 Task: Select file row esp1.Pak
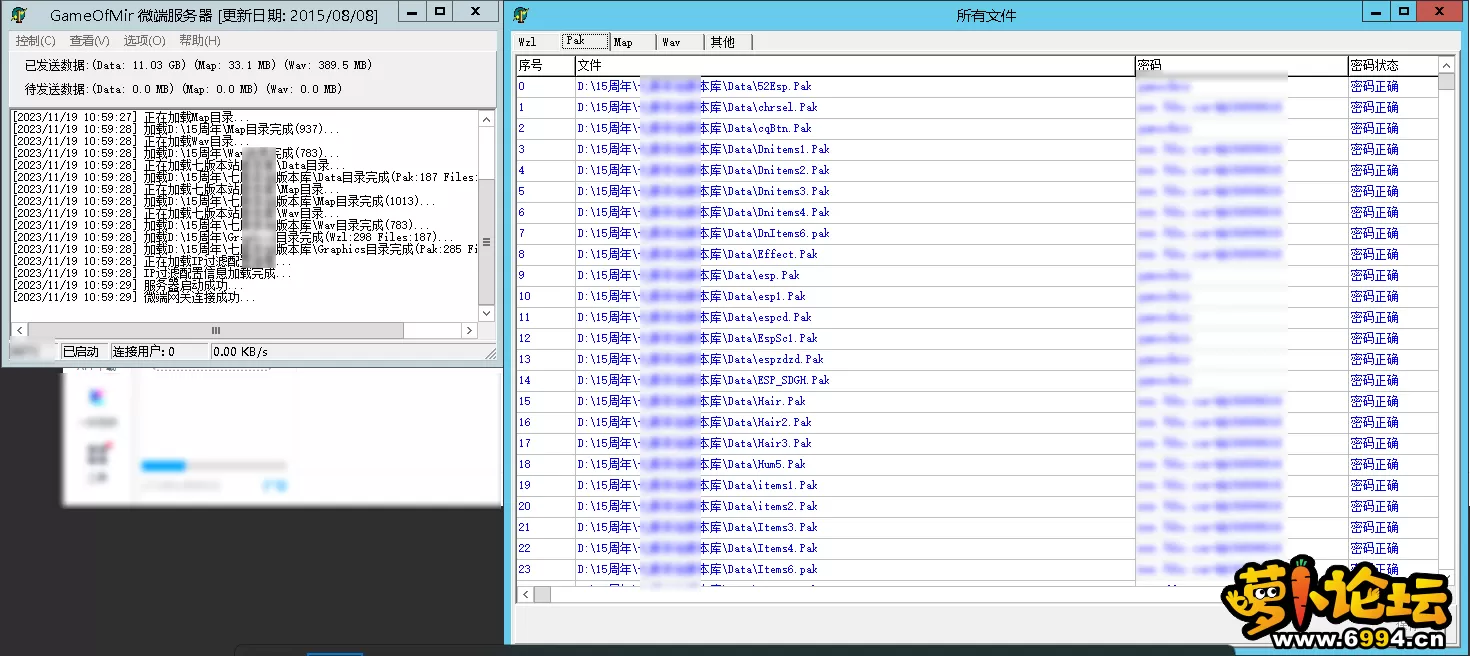[977, 296]
